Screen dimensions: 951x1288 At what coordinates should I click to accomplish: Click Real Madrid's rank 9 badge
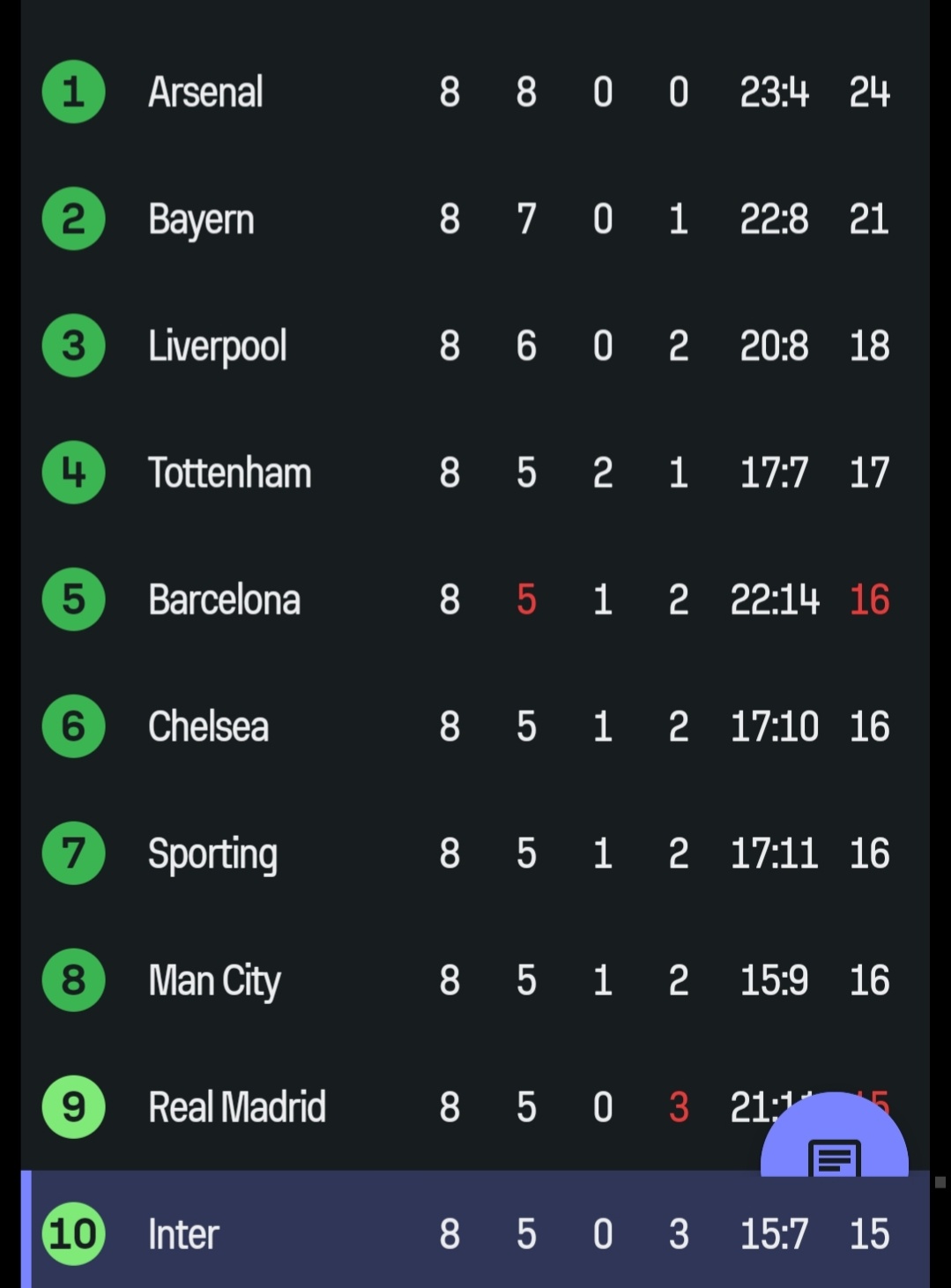pos(74,1107)
